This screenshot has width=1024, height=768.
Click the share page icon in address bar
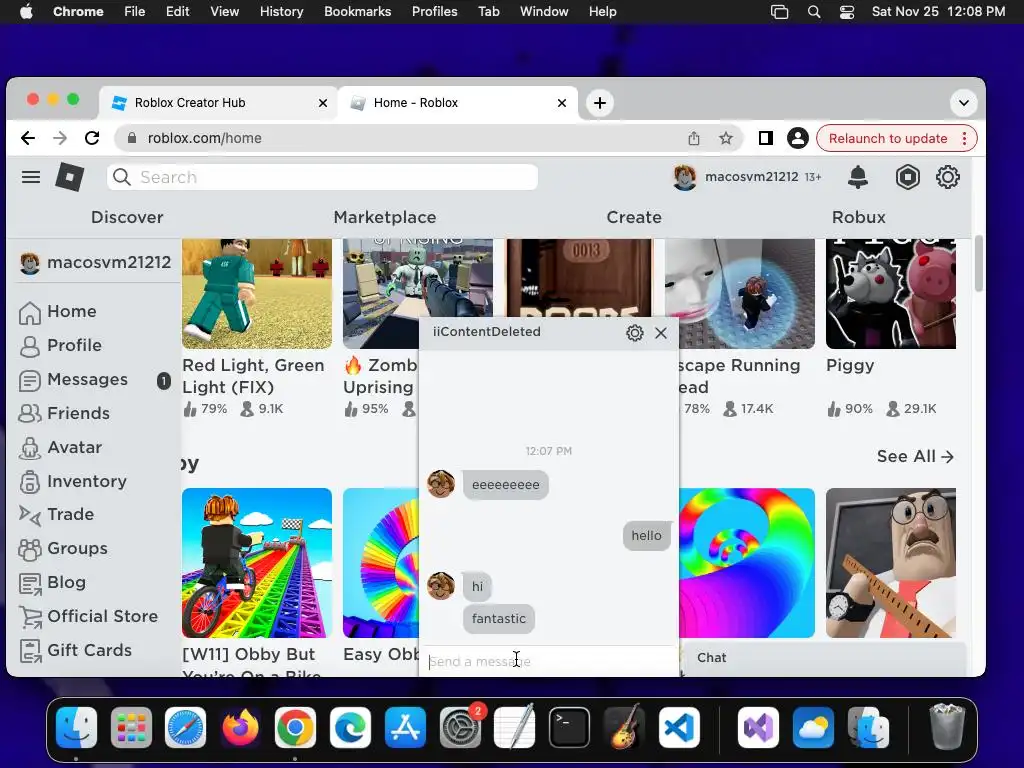[x=694, y=138]
